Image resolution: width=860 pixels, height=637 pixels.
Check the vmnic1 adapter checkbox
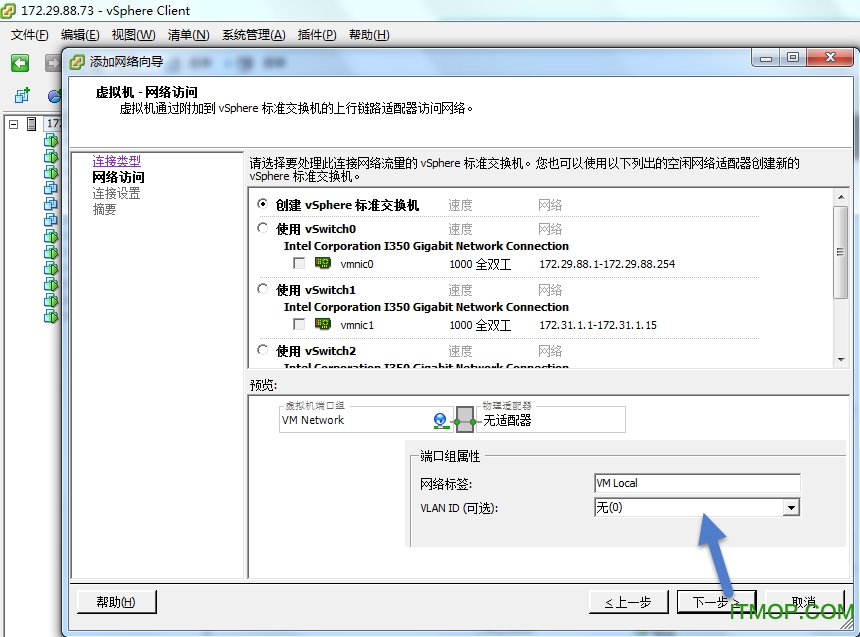click(299, 324)
